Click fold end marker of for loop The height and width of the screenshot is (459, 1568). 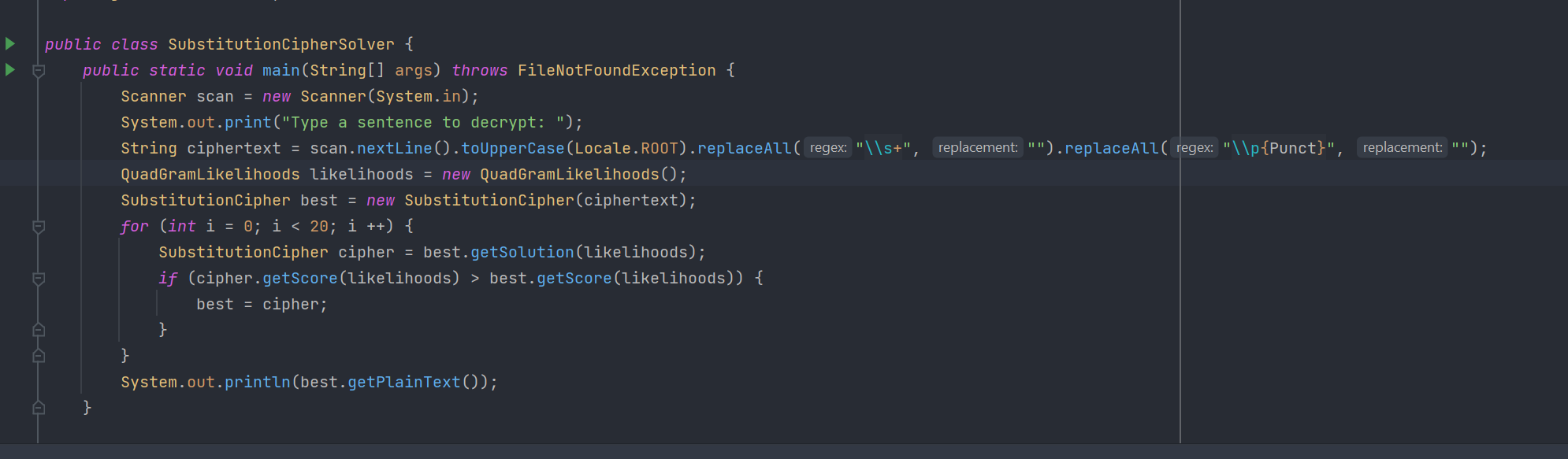[39, 356]
